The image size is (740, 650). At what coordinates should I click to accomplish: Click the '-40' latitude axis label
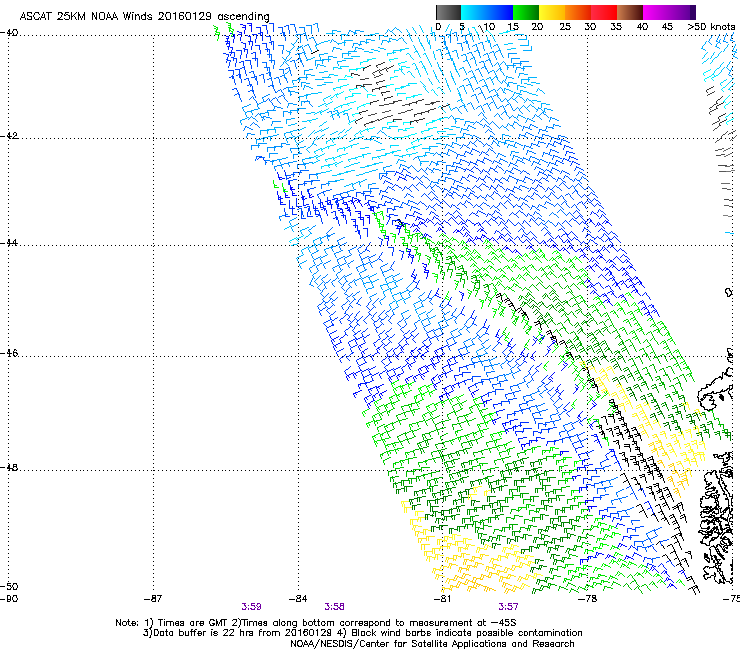point(9,33)
